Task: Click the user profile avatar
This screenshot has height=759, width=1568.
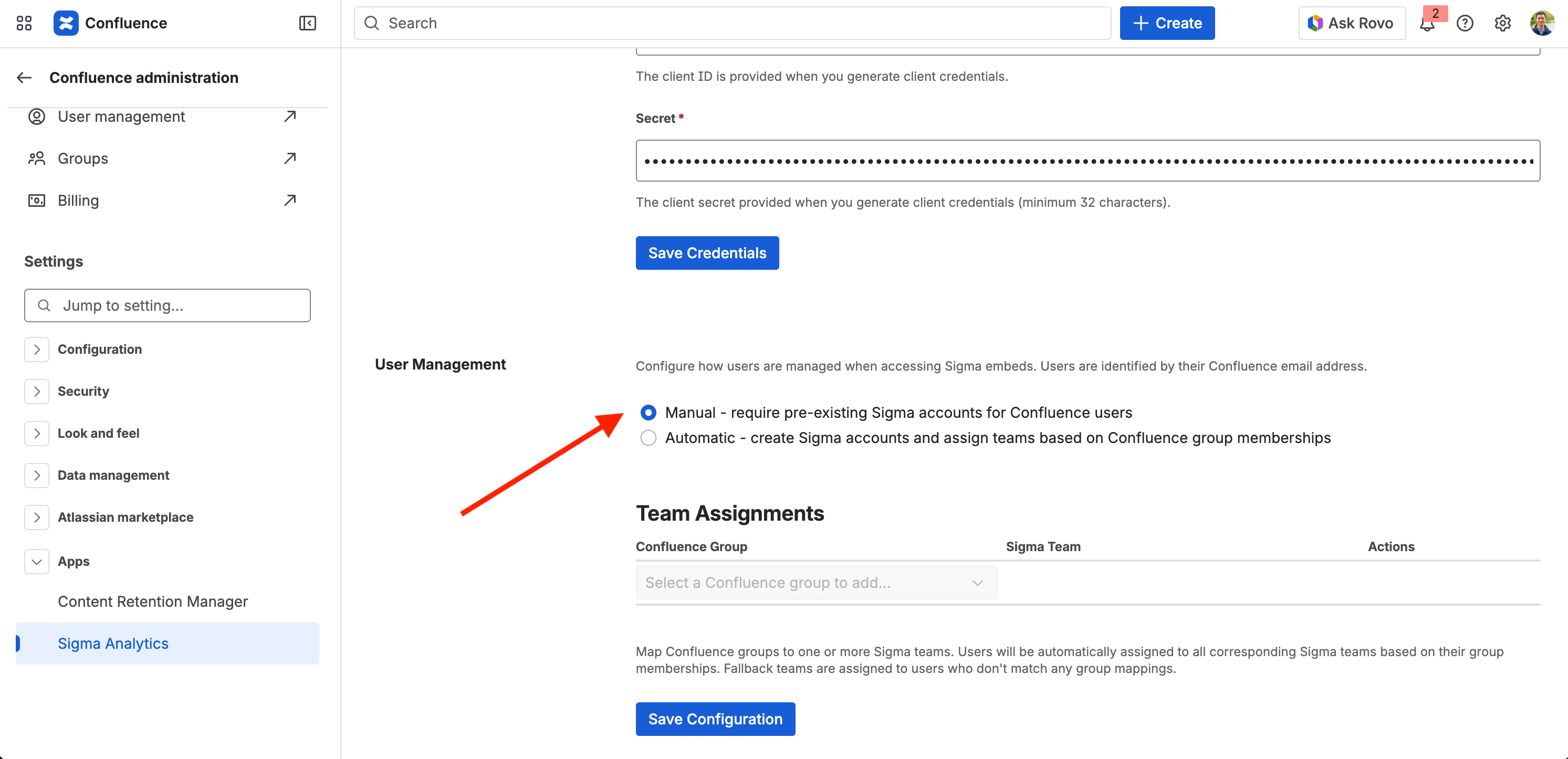Action: (x=1542, y=23)
